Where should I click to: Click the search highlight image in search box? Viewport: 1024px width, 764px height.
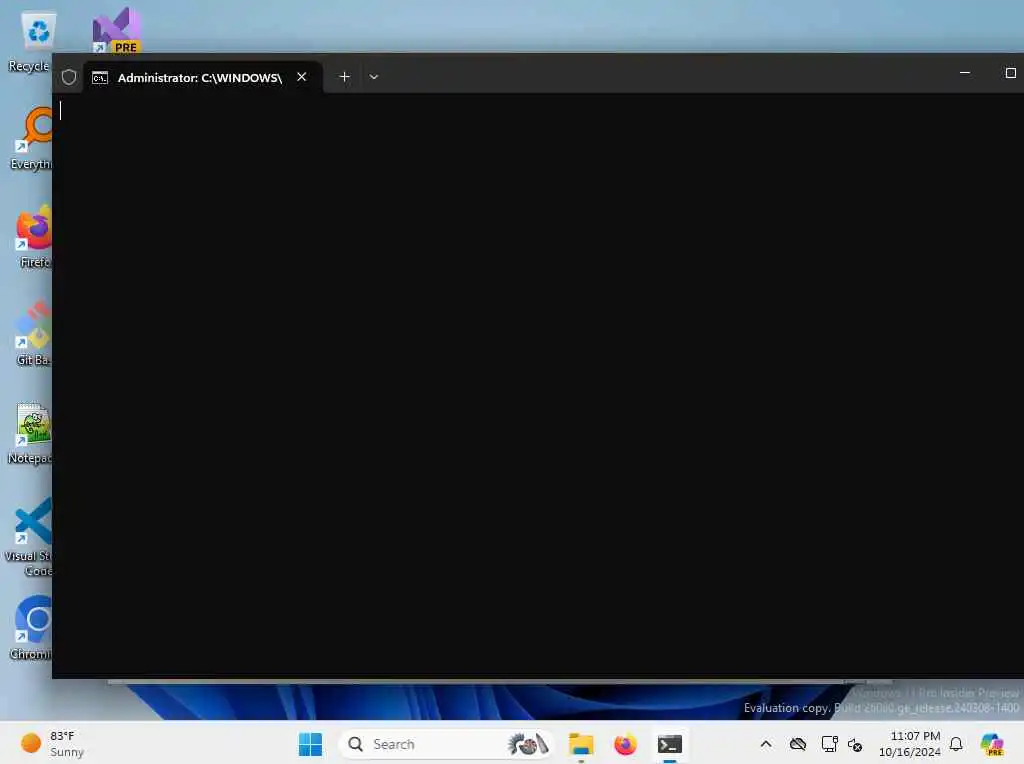(x=528, y=744)
